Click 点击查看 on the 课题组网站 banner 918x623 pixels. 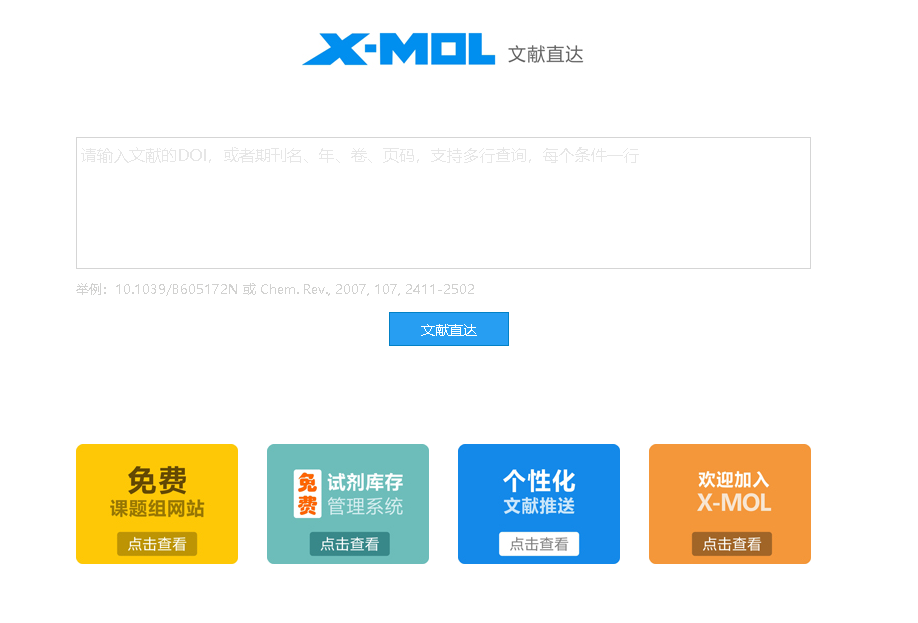click(156, 544)
